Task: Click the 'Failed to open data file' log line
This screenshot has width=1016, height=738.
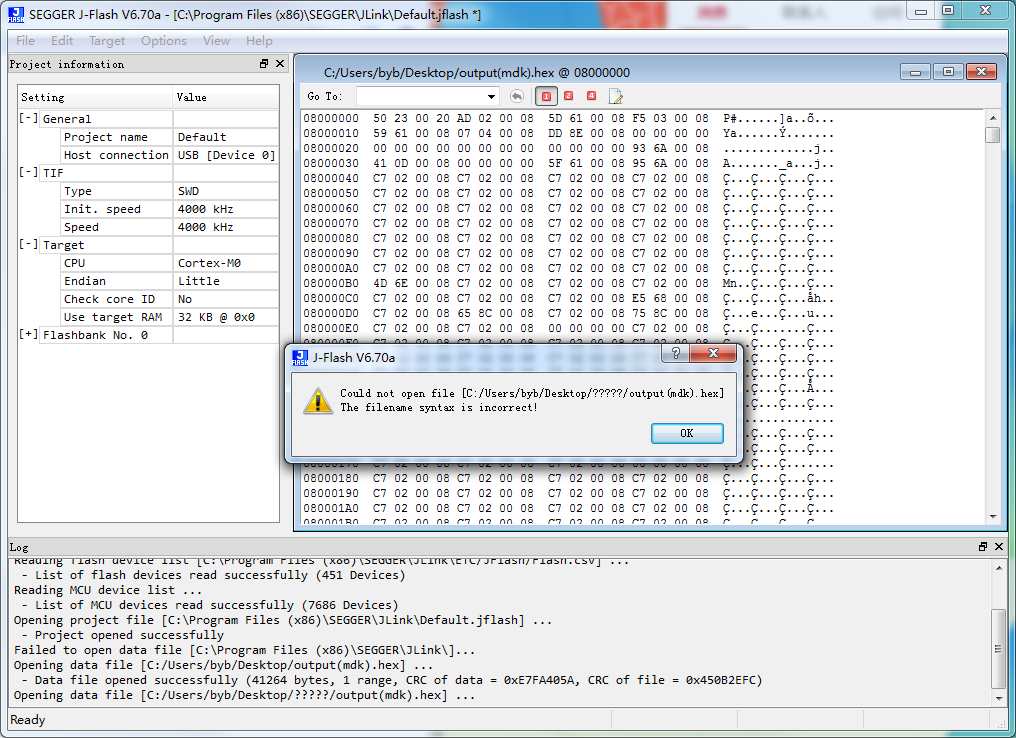Action: tap(244, 650)
